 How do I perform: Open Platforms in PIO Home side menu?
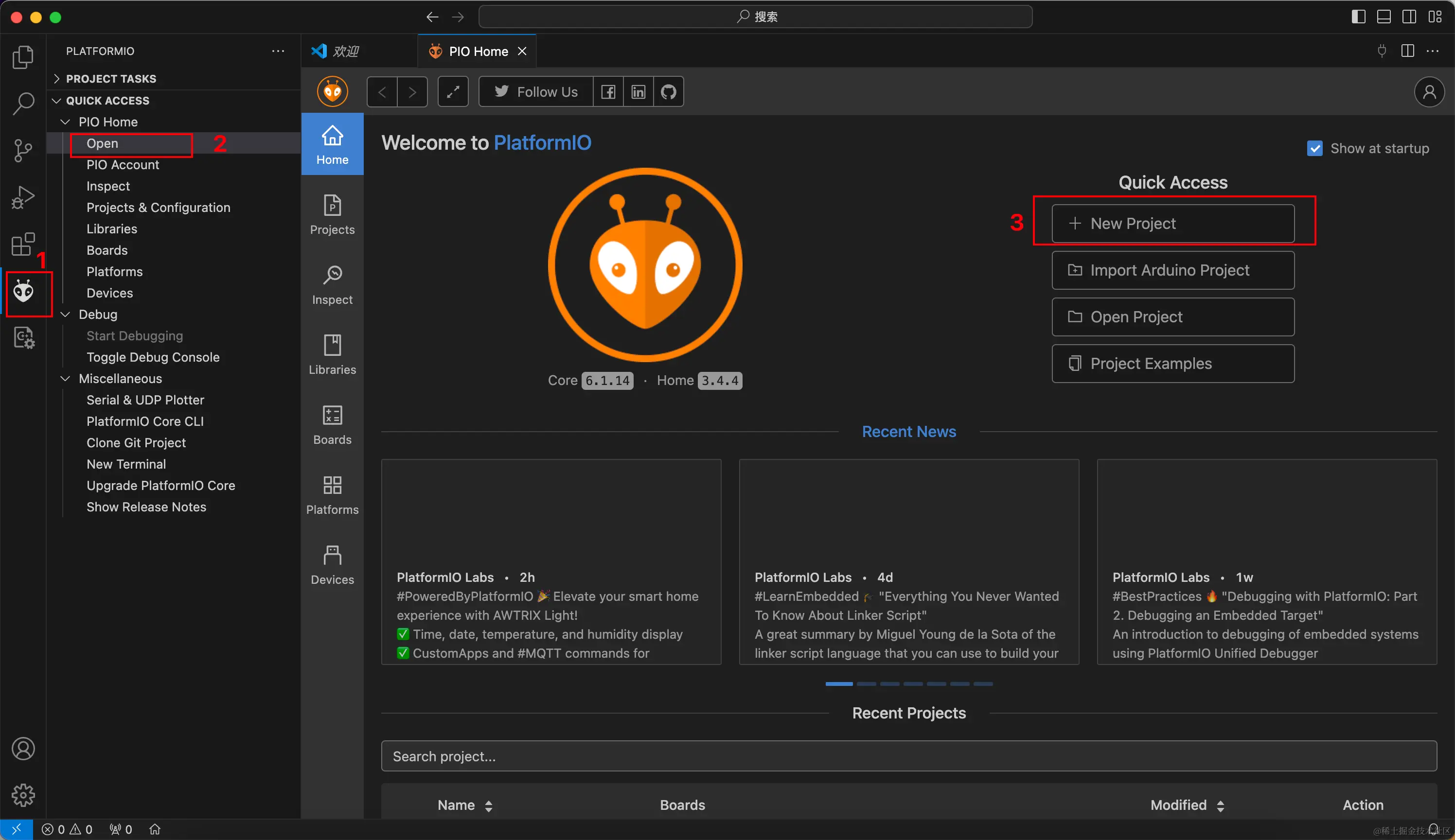point(333,494)
